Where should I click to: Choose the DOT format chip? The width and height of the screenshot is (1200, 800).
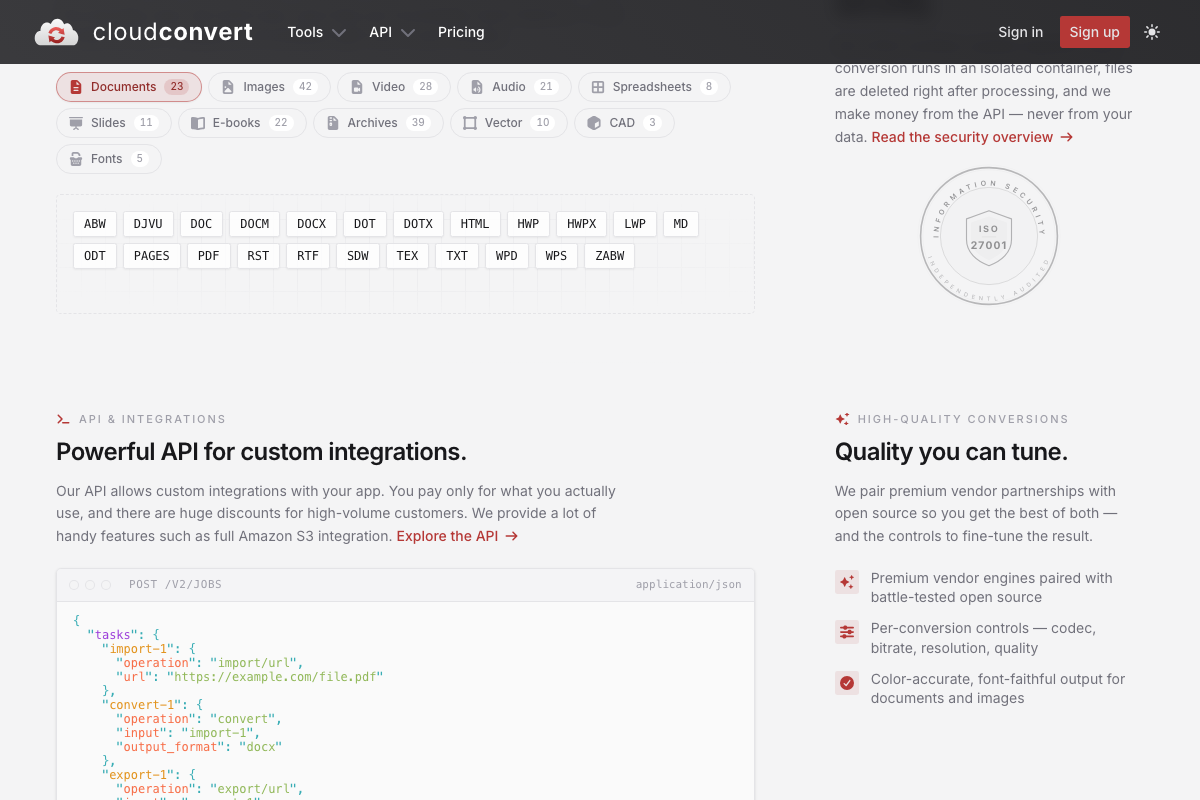click(365, 224)
